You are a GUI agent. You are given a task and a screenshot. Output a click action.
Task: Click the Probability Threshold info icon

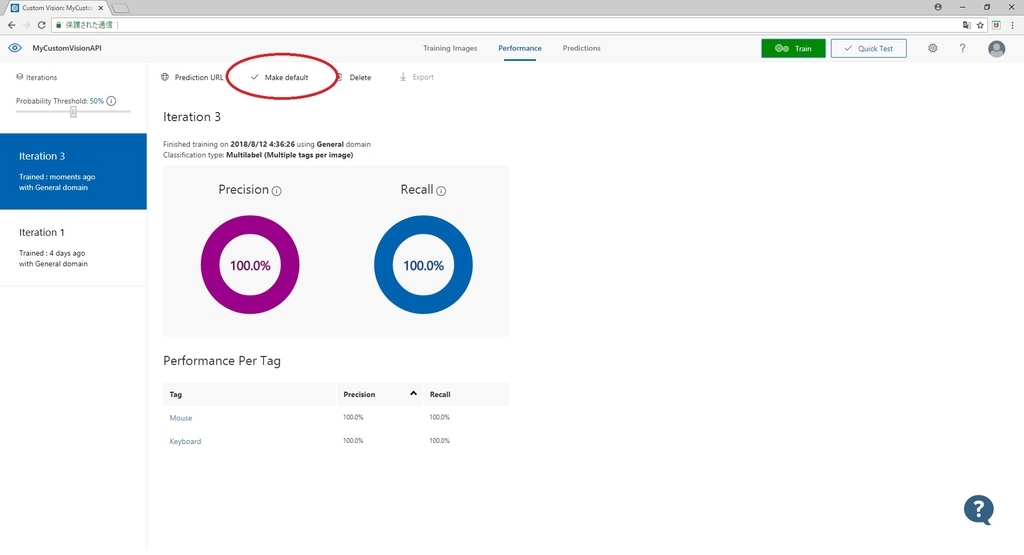(111, 101)
